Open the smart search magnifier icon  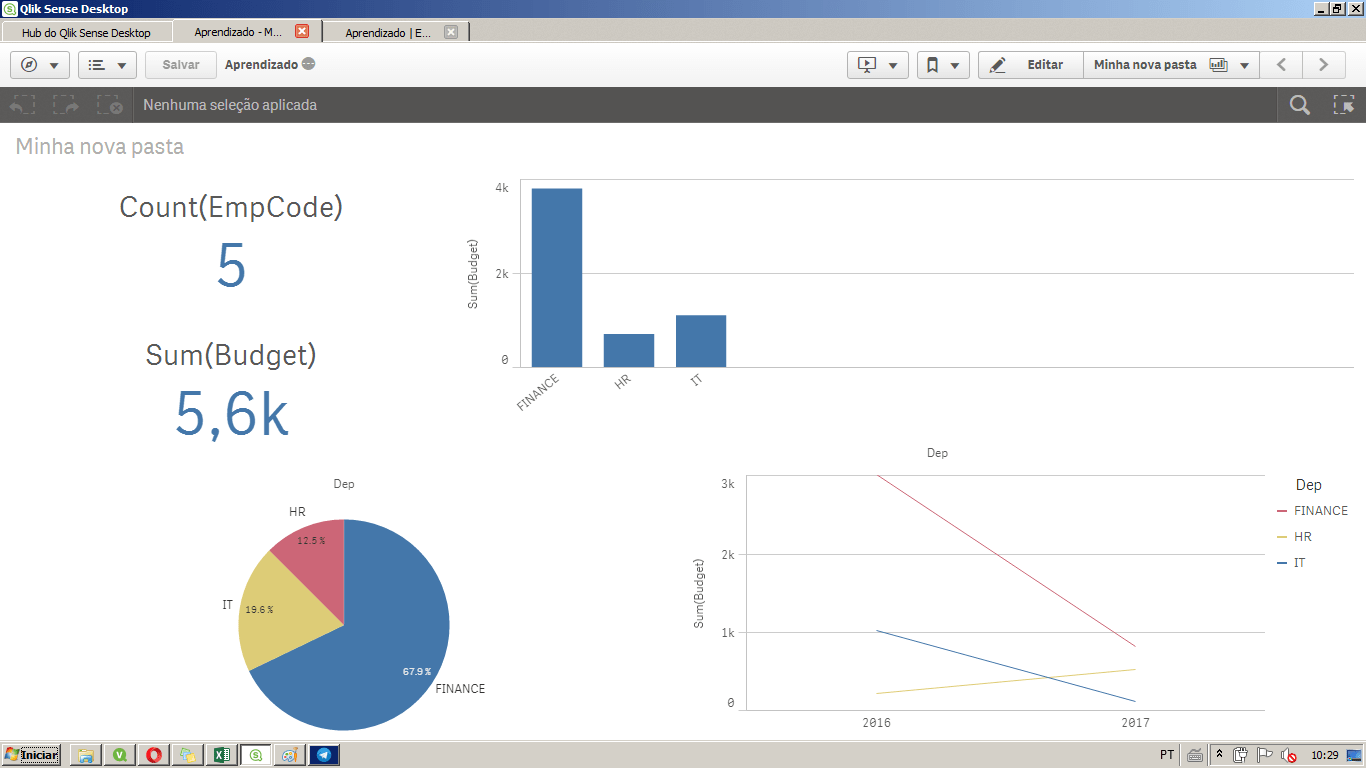pos(1298,104)
